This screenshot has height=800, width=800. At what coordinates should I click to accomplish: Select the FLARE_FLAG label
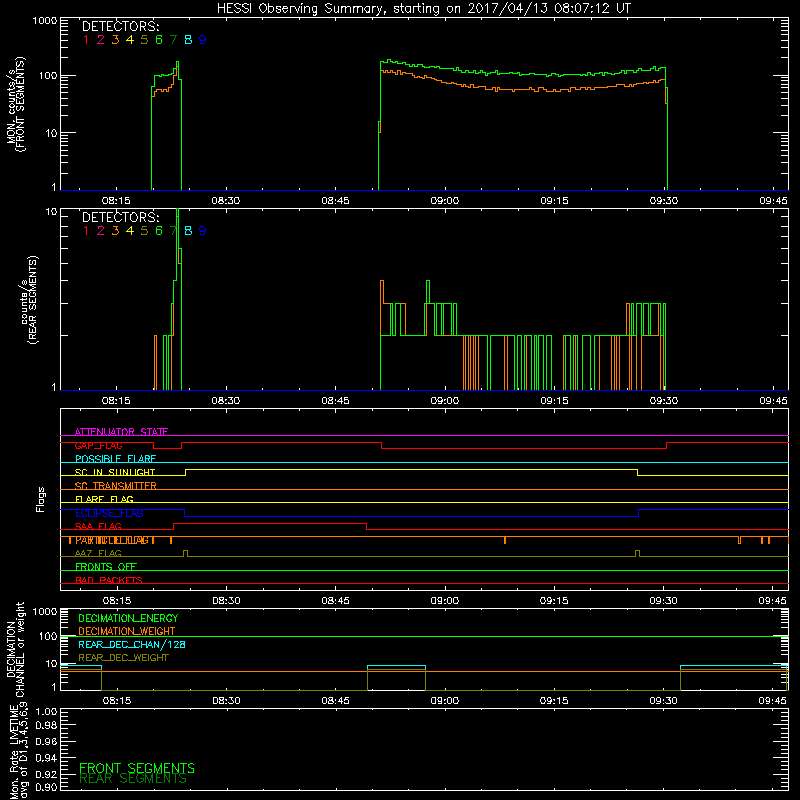[104, 499]
